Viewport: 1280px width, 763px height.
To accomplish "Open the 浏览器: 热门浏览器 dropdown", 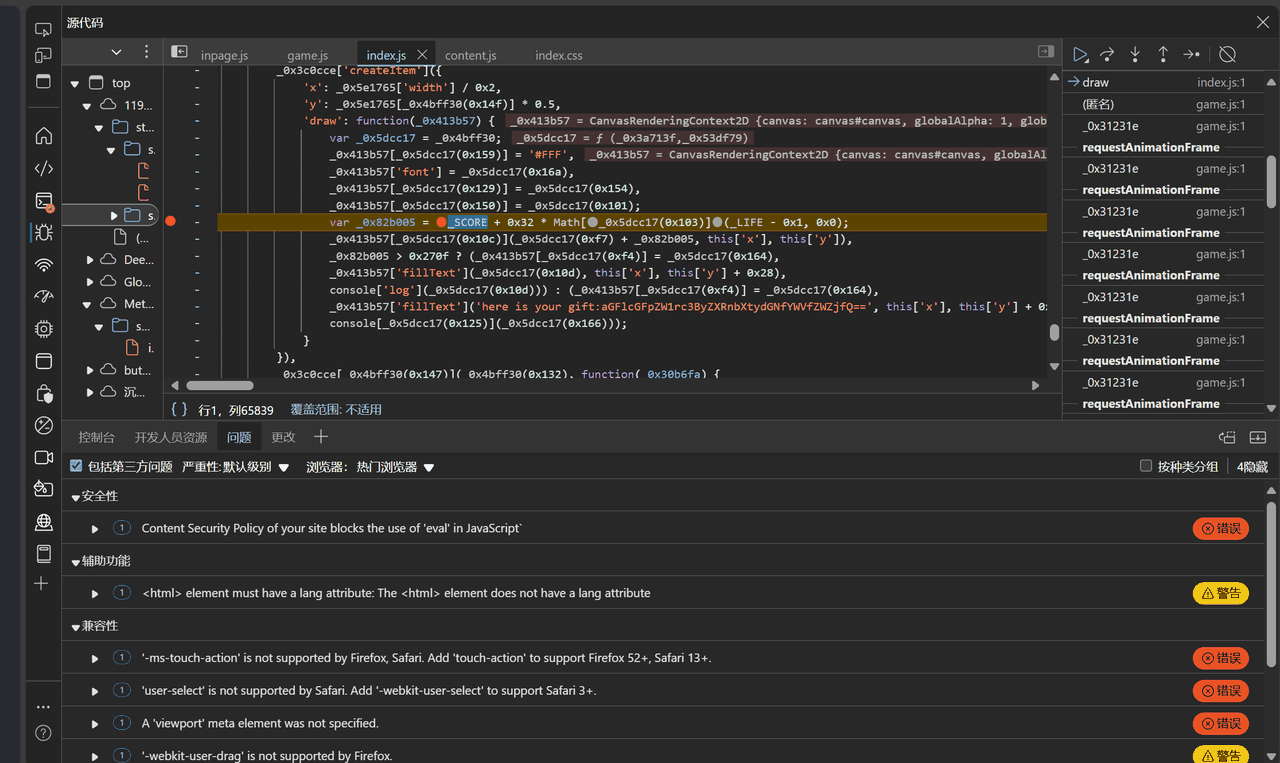I will (x=370, y=467).
